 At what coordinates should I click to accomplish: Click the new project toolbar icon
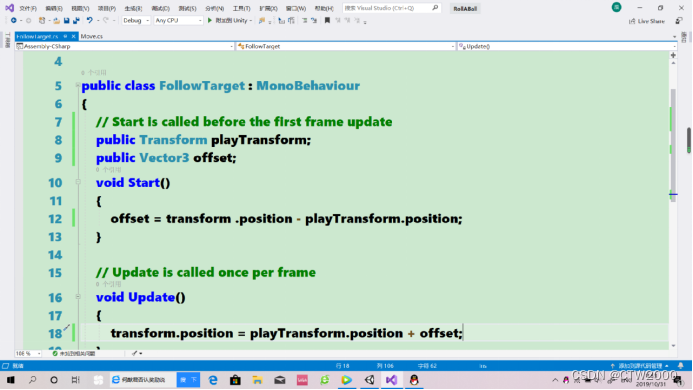click(x=42, y=20)
